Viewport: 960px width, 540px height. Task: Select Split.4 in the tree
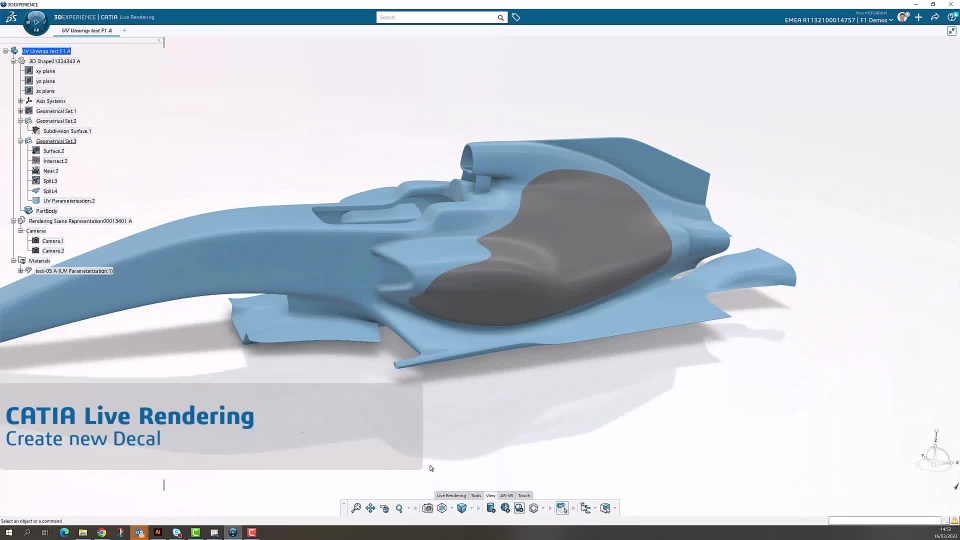pyautogui.click(x=50, y=191)
